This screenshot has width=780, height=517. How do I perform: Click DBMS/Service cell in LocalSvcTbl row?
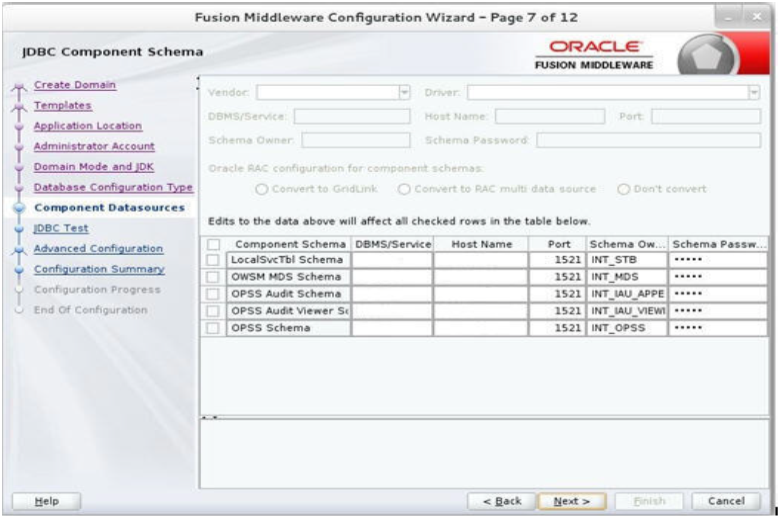coord(392,260)
